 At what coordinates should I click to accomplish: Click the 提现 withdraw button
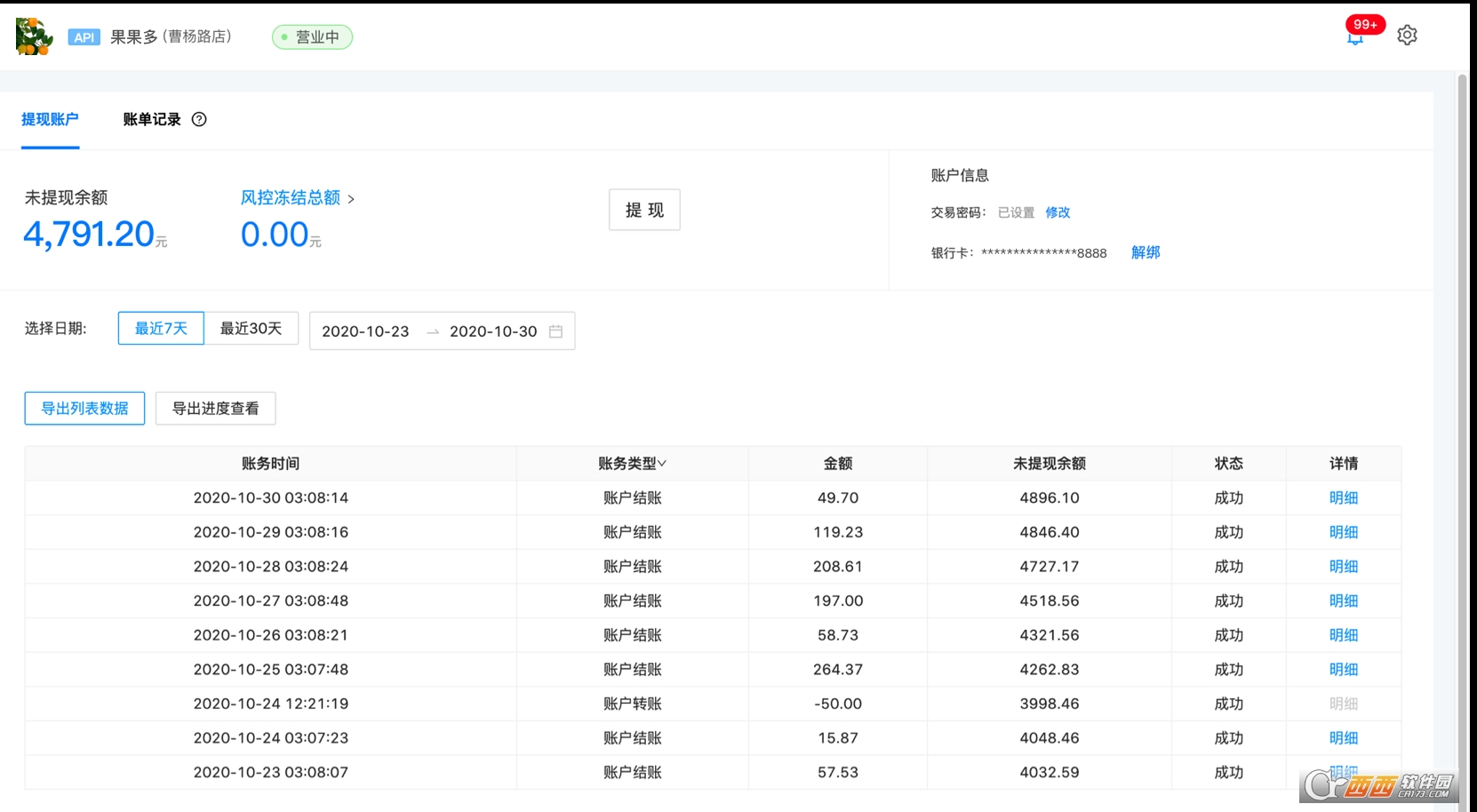(643, 210)
